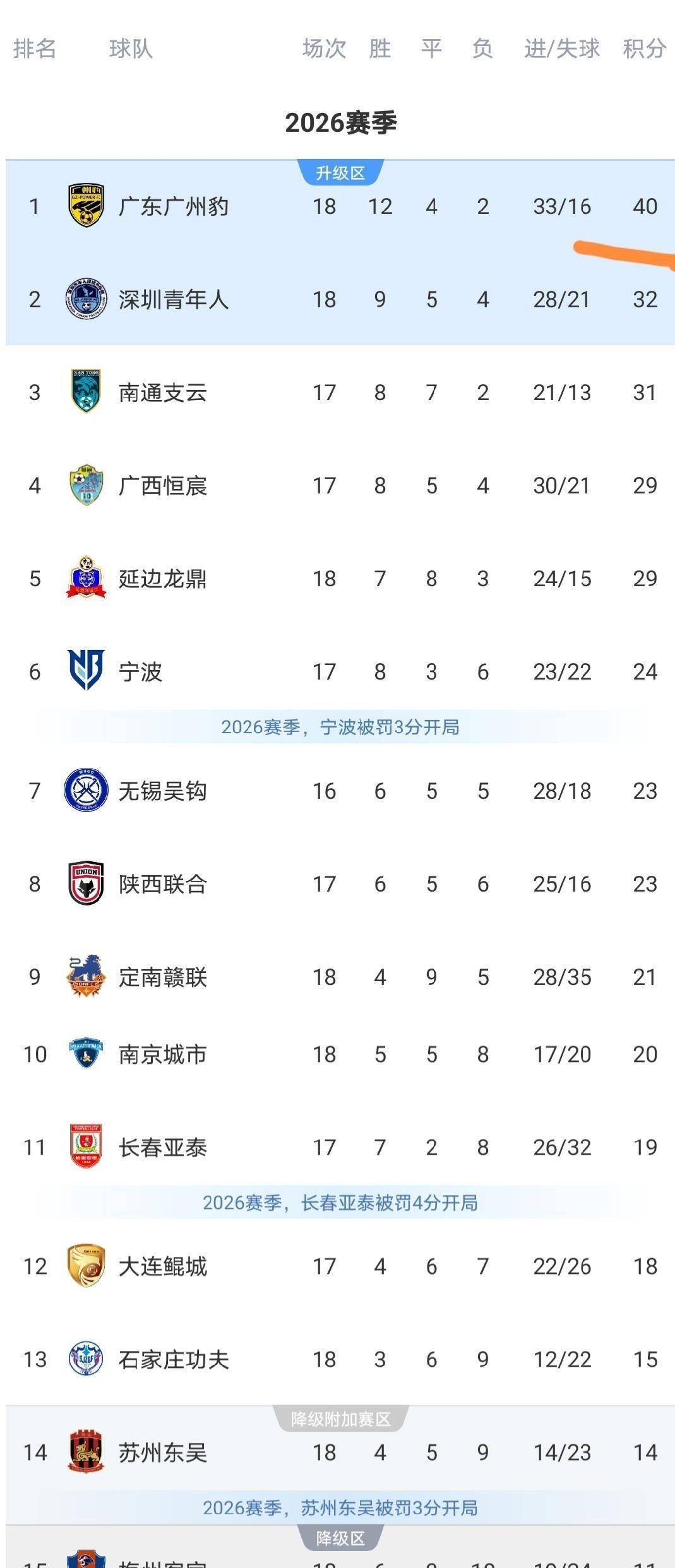Tap the 定南赣联 lion crest
Screen dimensions: 675x1568
86,976
